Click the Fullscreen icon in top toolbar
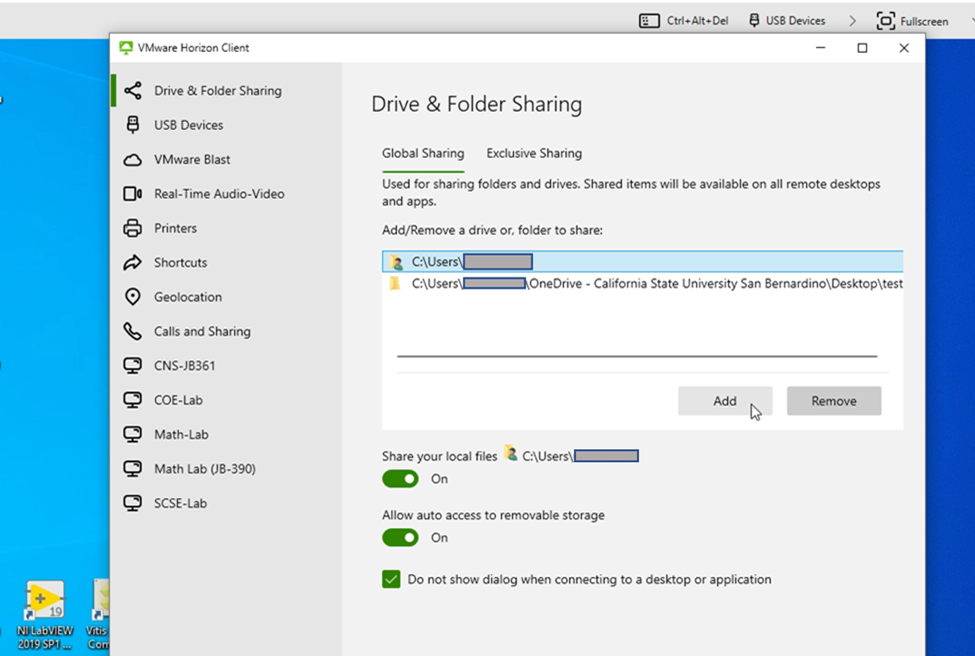The width and height of the screenshot is (975, 656). coord(885,21)
